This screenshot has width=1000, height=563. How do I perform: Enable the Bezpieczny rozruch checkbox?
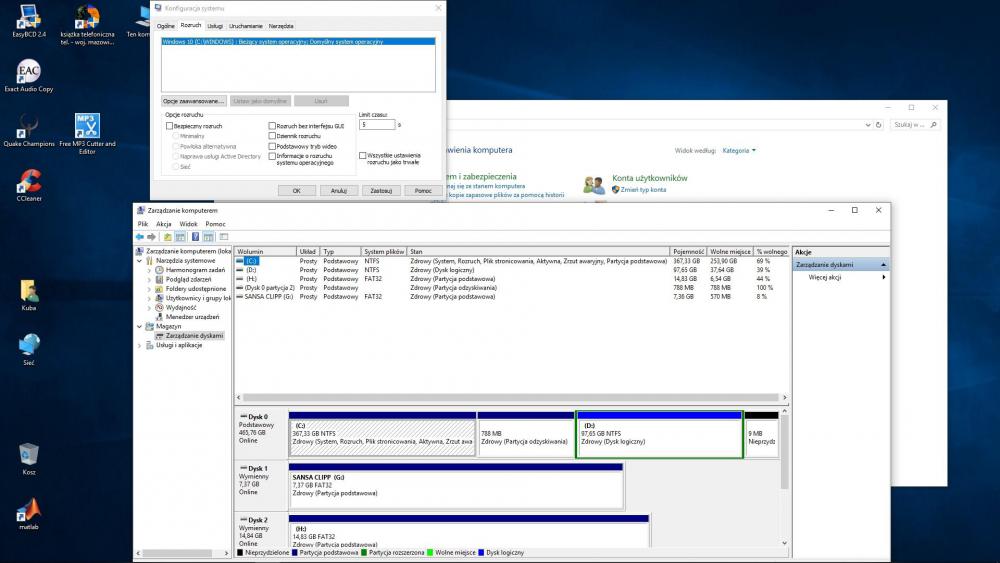(x=170, y=126)
